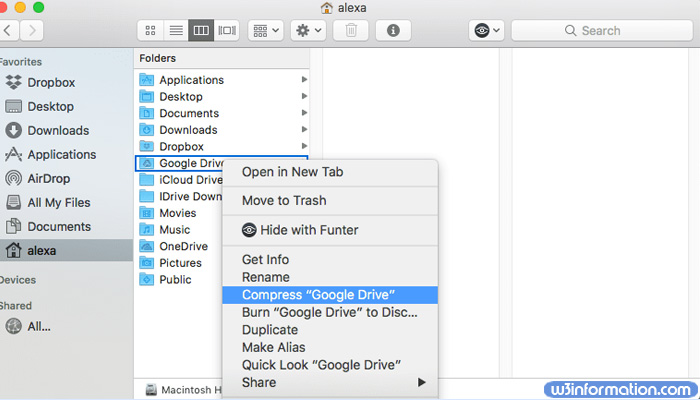
Task: Go forward with the forward arrow
Action: pyautogui.click(x=32, y=30)
